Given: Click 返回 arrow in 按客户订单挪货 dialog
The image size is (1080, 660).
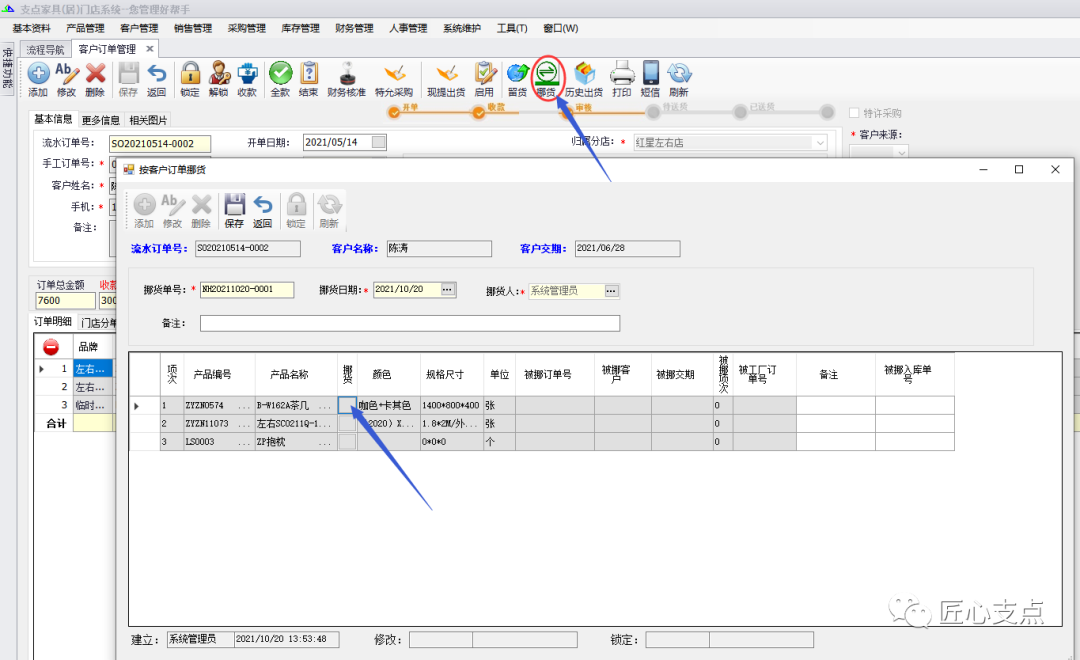Looking at the screenshot, I should click(263, 210).
